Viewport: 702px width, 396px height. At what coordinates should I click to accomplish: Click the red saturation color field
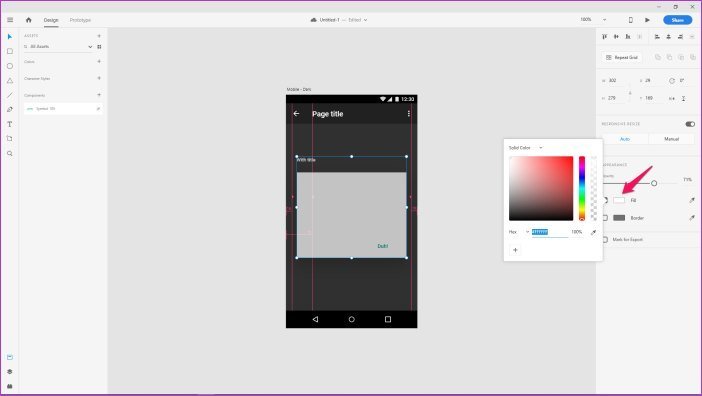(x=541, y=188)
